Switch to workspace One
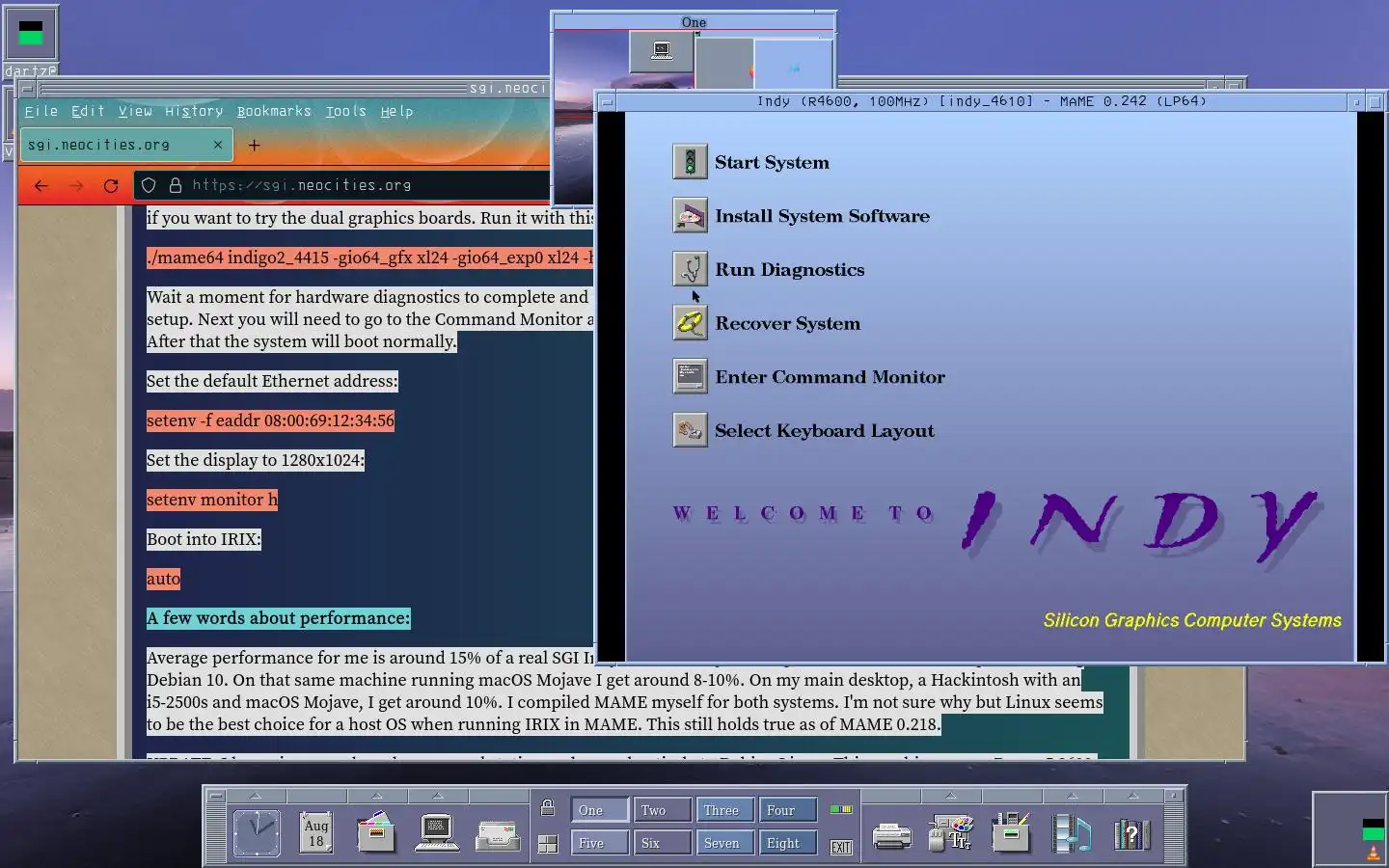The image size is (1389, 868). point(599,810)
